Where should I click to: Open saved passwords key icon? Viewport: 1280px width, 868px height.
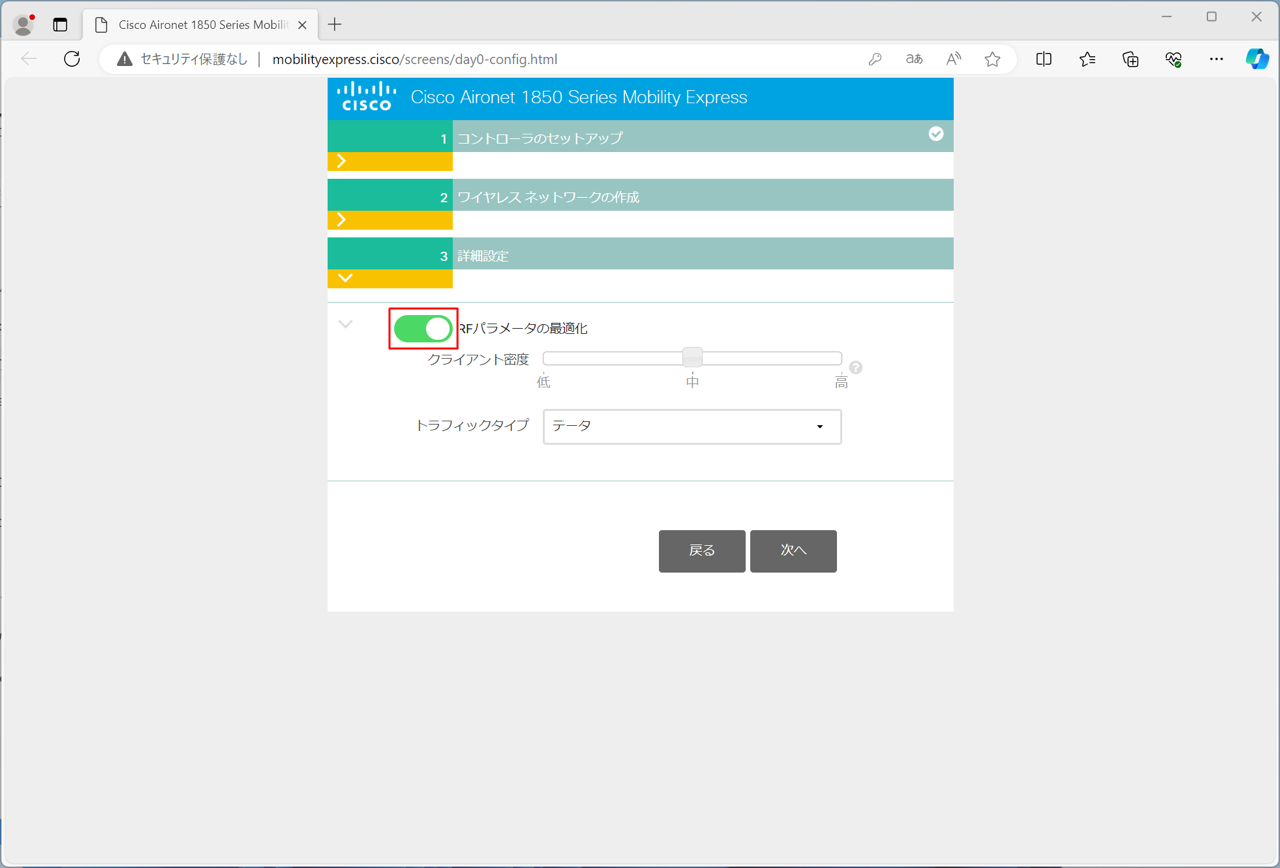875,59
